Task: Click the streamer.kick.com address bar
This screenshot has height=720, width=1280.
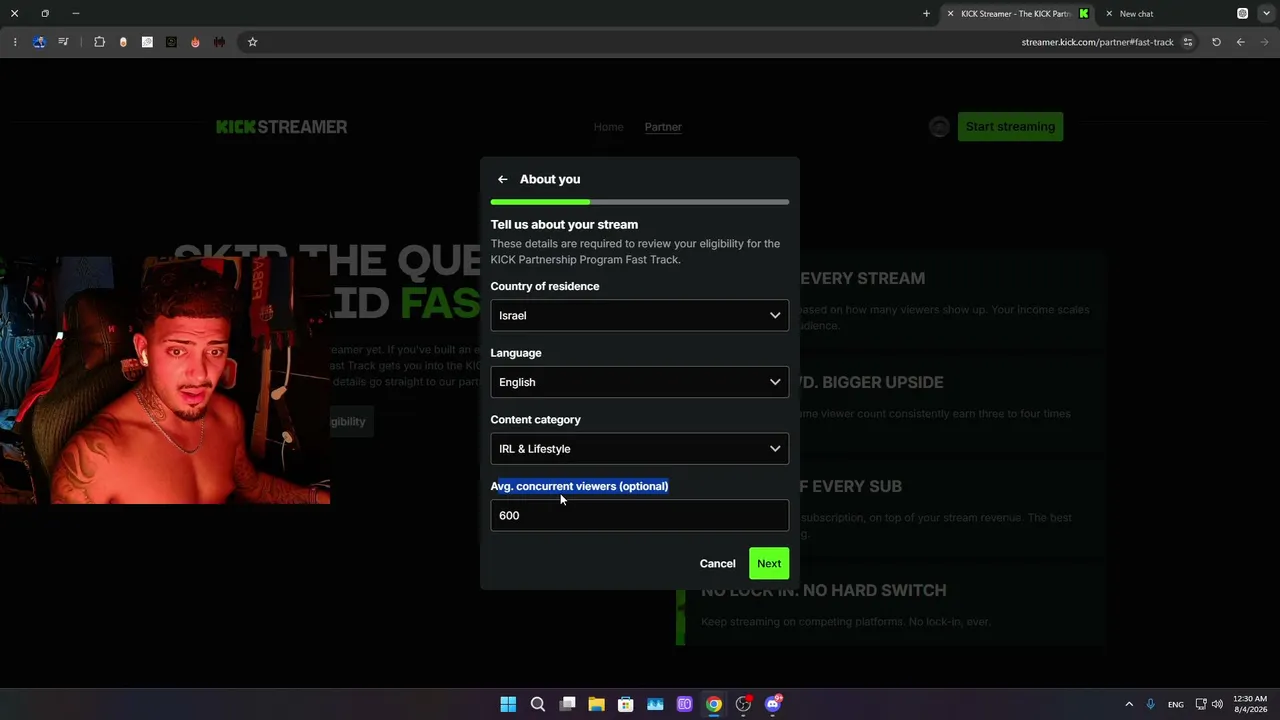Action: tap(1097, 42)
